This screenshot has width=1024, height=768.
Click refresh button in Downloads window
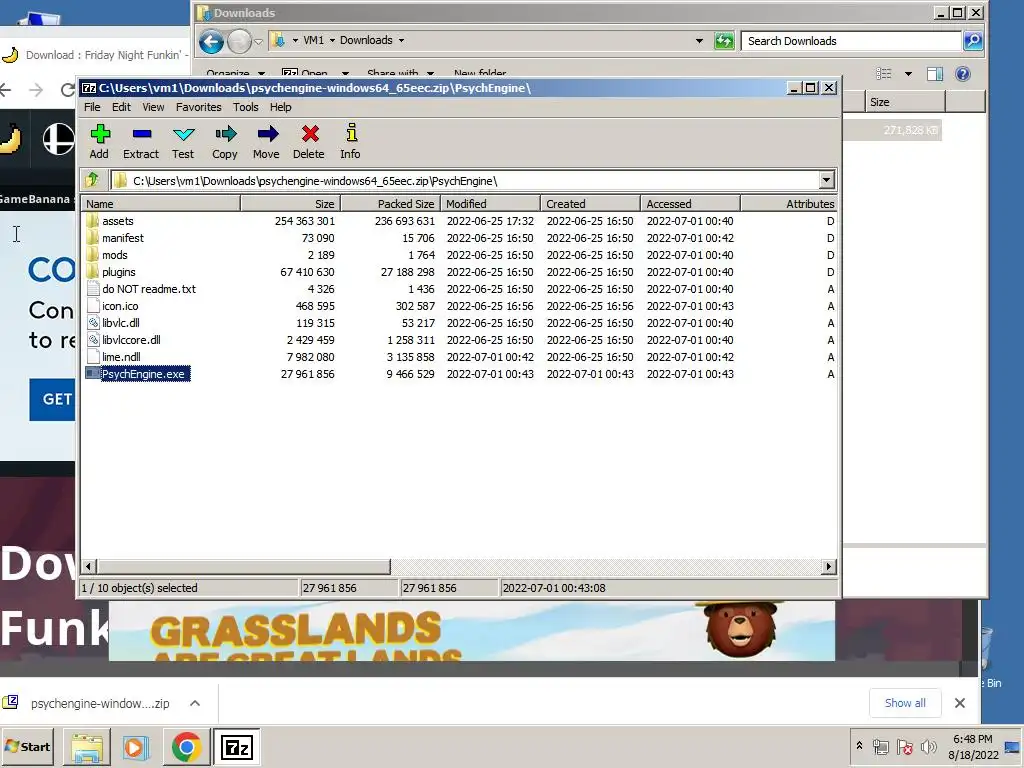pos(724,40)
